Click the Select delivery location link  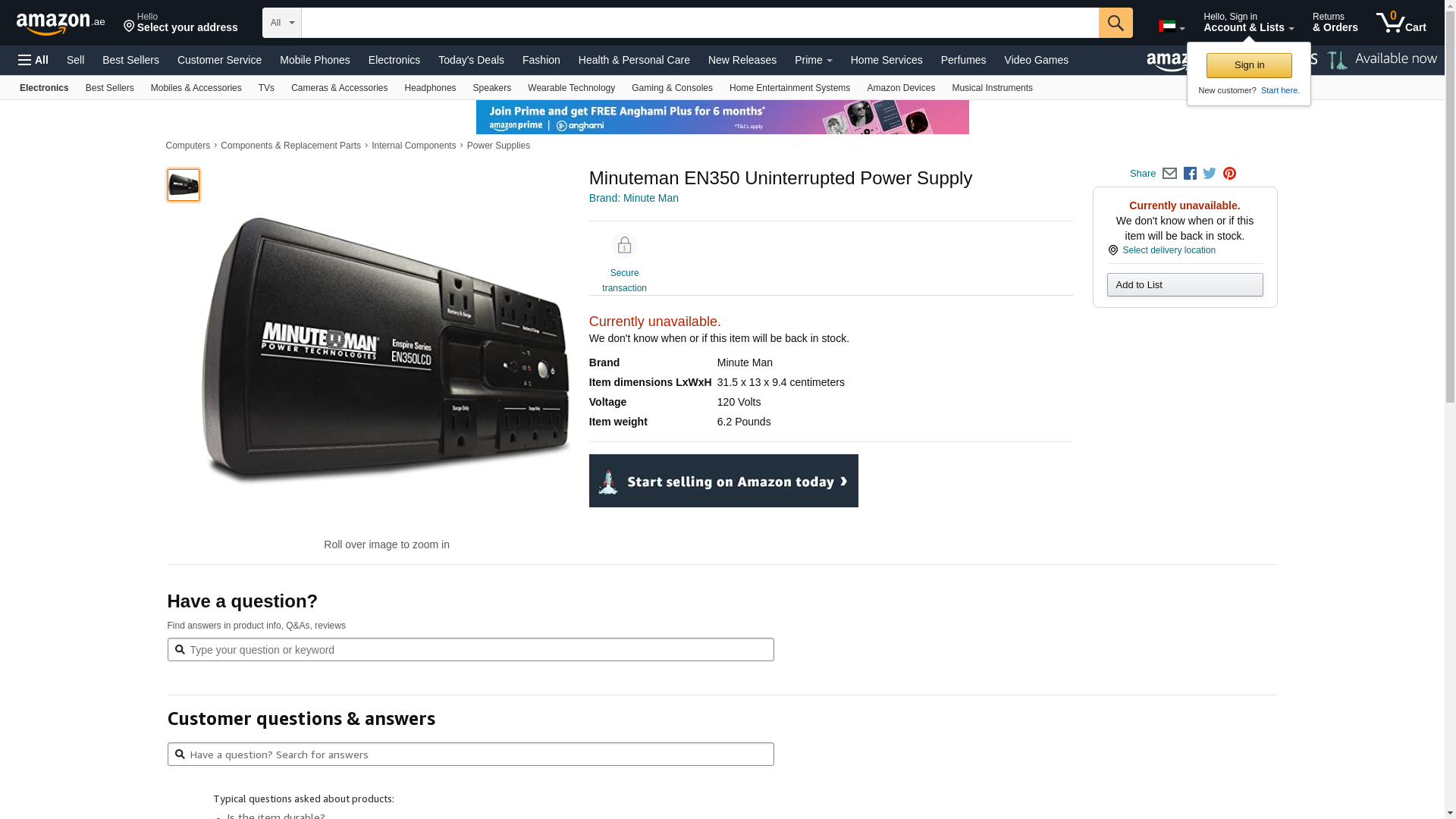point(1168,250)
